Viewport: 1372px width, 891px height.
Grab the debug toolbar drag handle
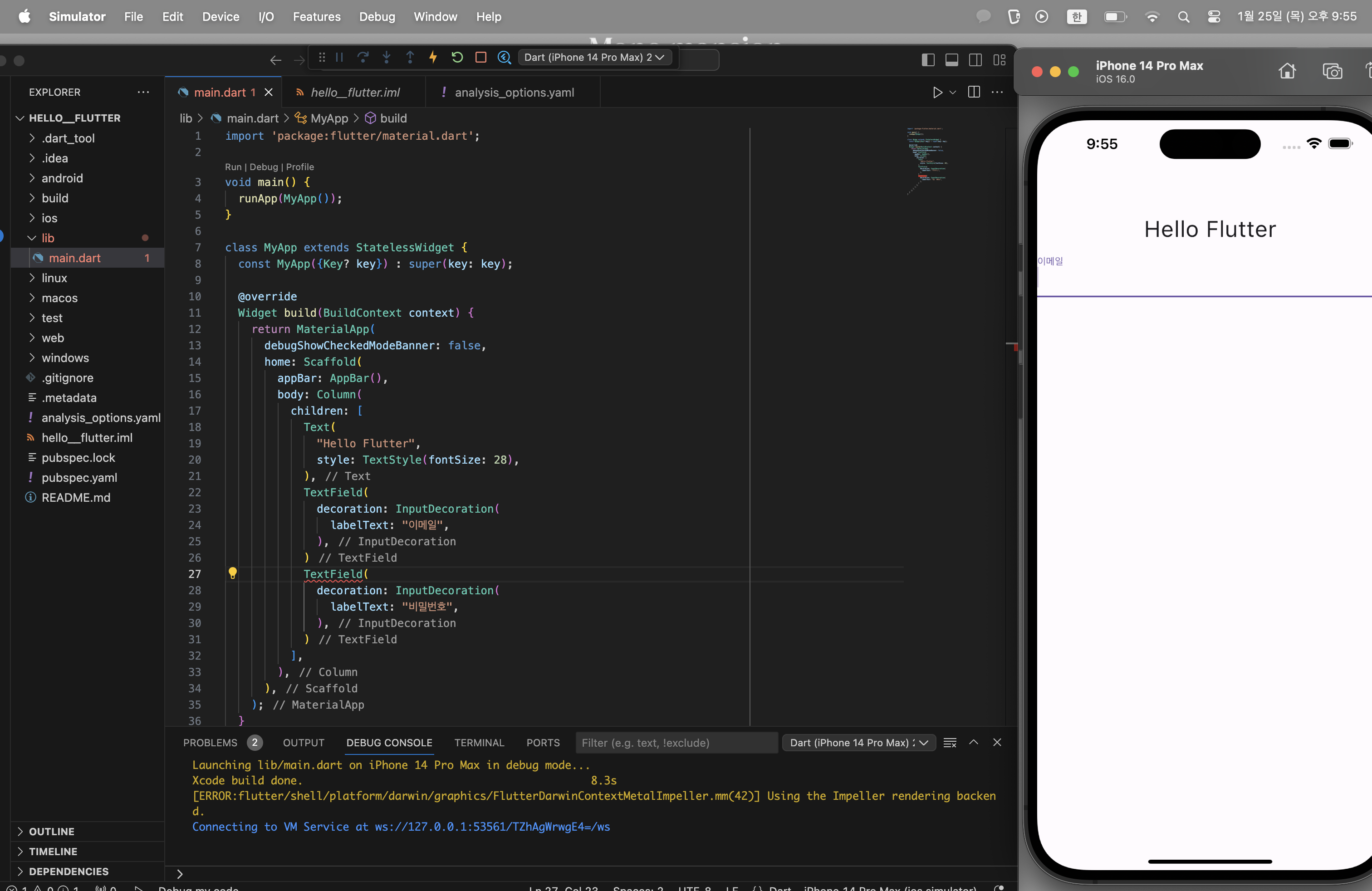pyautogui.click(x=322, y=58)
